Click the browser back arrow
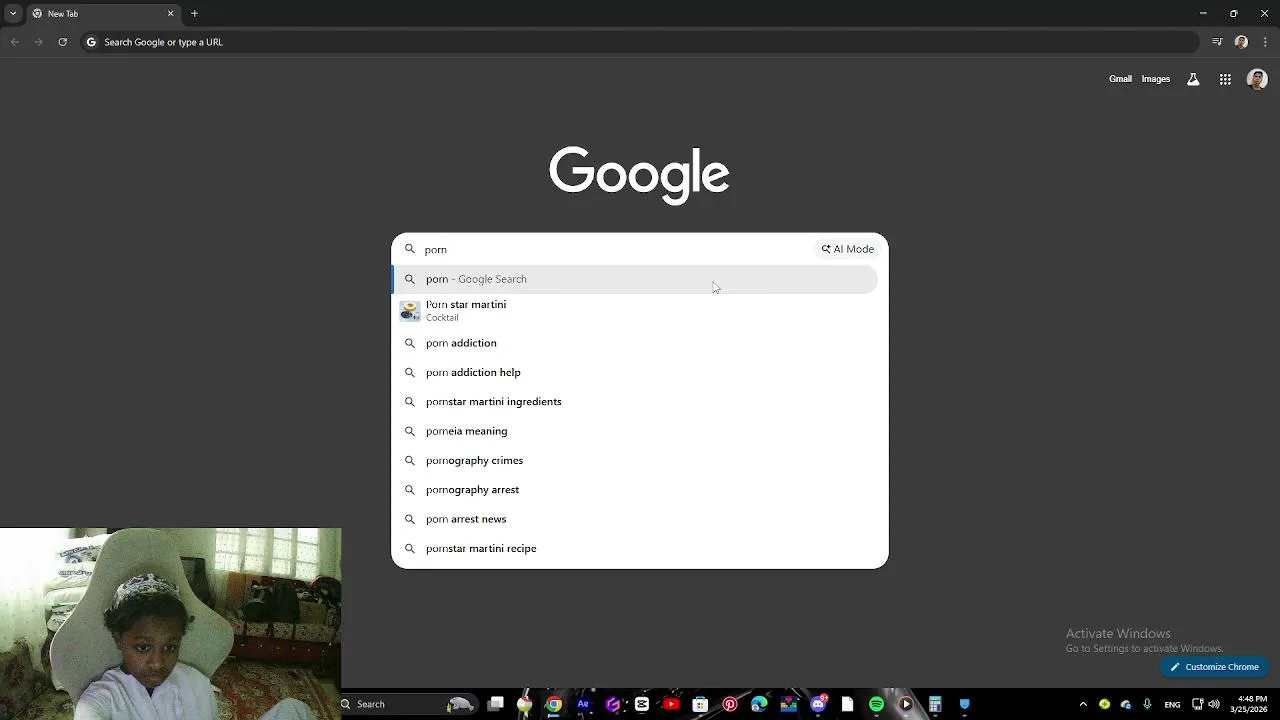The height and width of the screenshot is (720, 1280). [14, 42]
